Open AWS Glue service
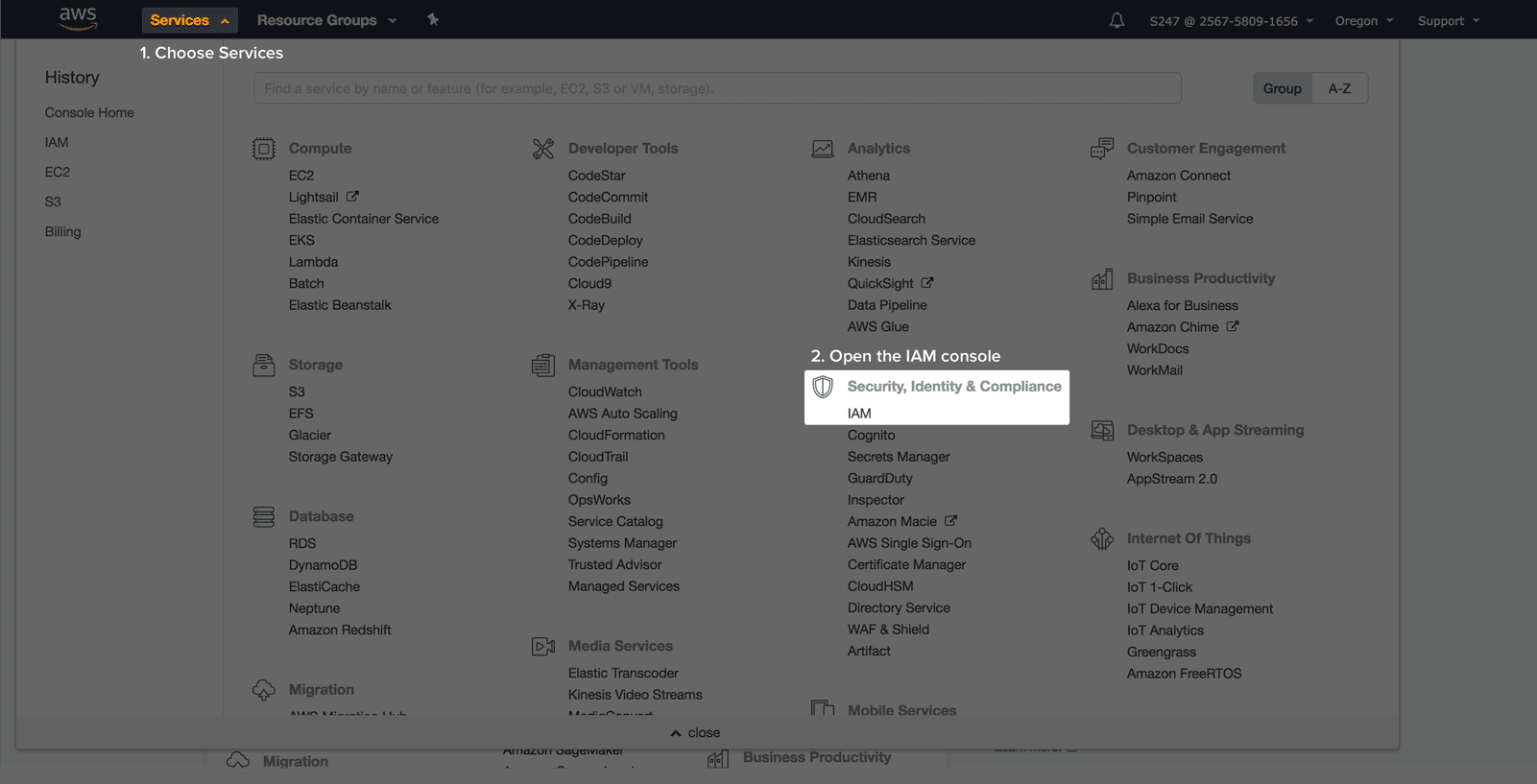The height and width of the screenshot is (784, 1537). click(x=877, y=326)
